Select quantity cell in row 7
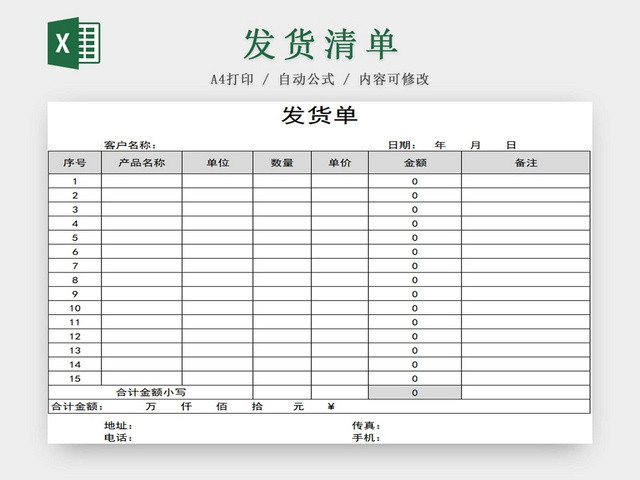The width and height of the screenshot is (640, 480). tap(282, 266)
